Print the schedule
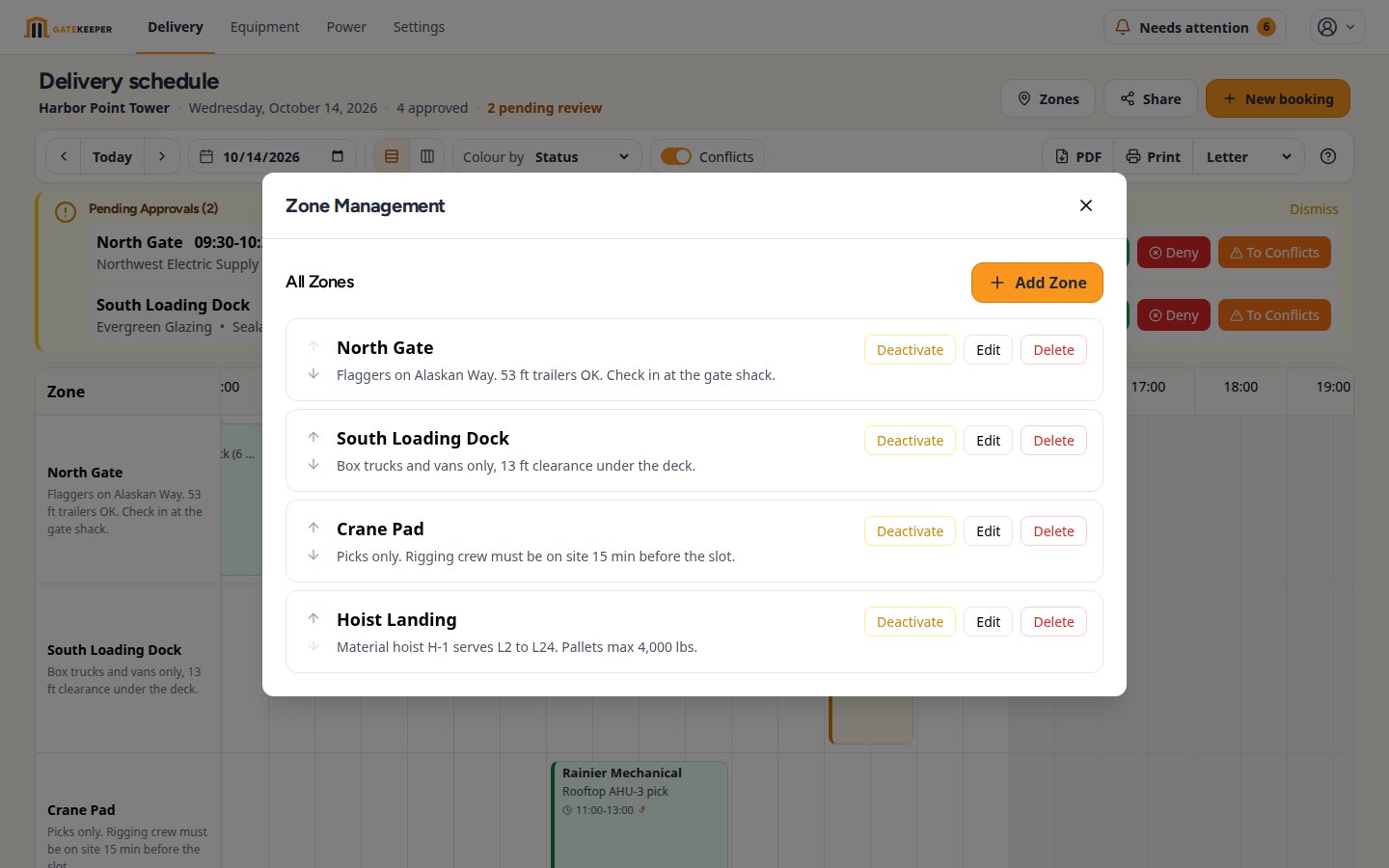Image resolution: width=1389 pixels, height=868 pixels. tap(1154, 156)
